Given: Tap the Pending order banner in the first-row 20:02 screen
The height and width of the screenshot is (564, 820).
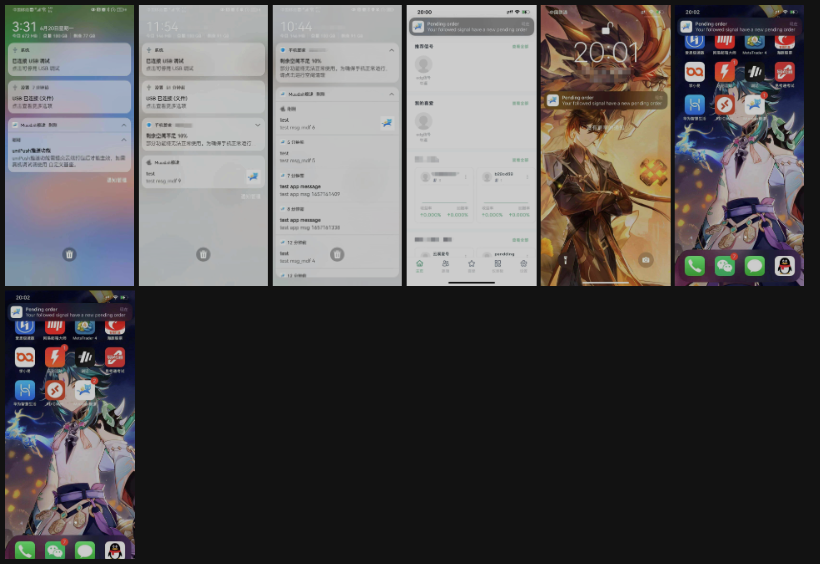Looking at the screenshot, I should 739,27.
